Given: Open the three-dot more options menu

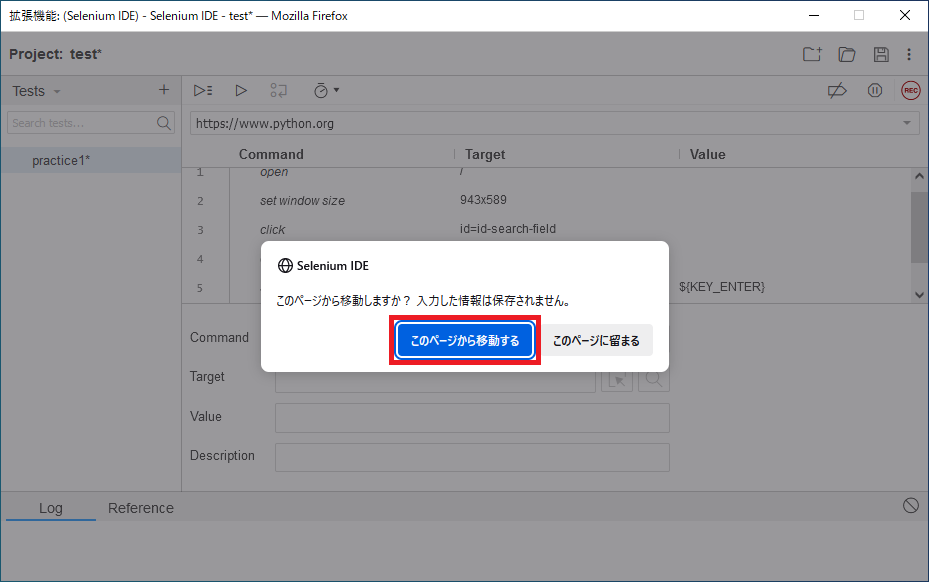Looking at the screenshot, I should click(x=909, y=55).
